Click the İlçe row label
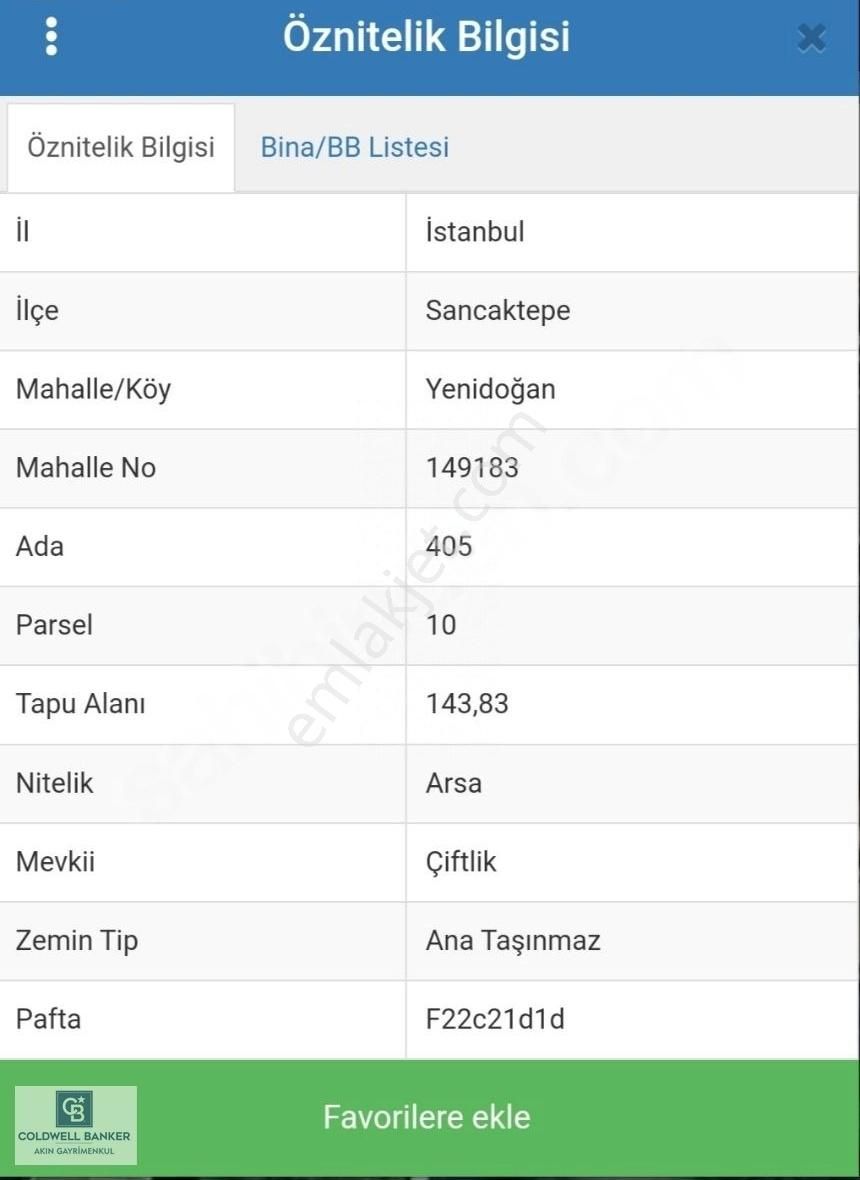Image resolution: width=860 pixels, height=1180 pixels. click(x=37, y=311)
